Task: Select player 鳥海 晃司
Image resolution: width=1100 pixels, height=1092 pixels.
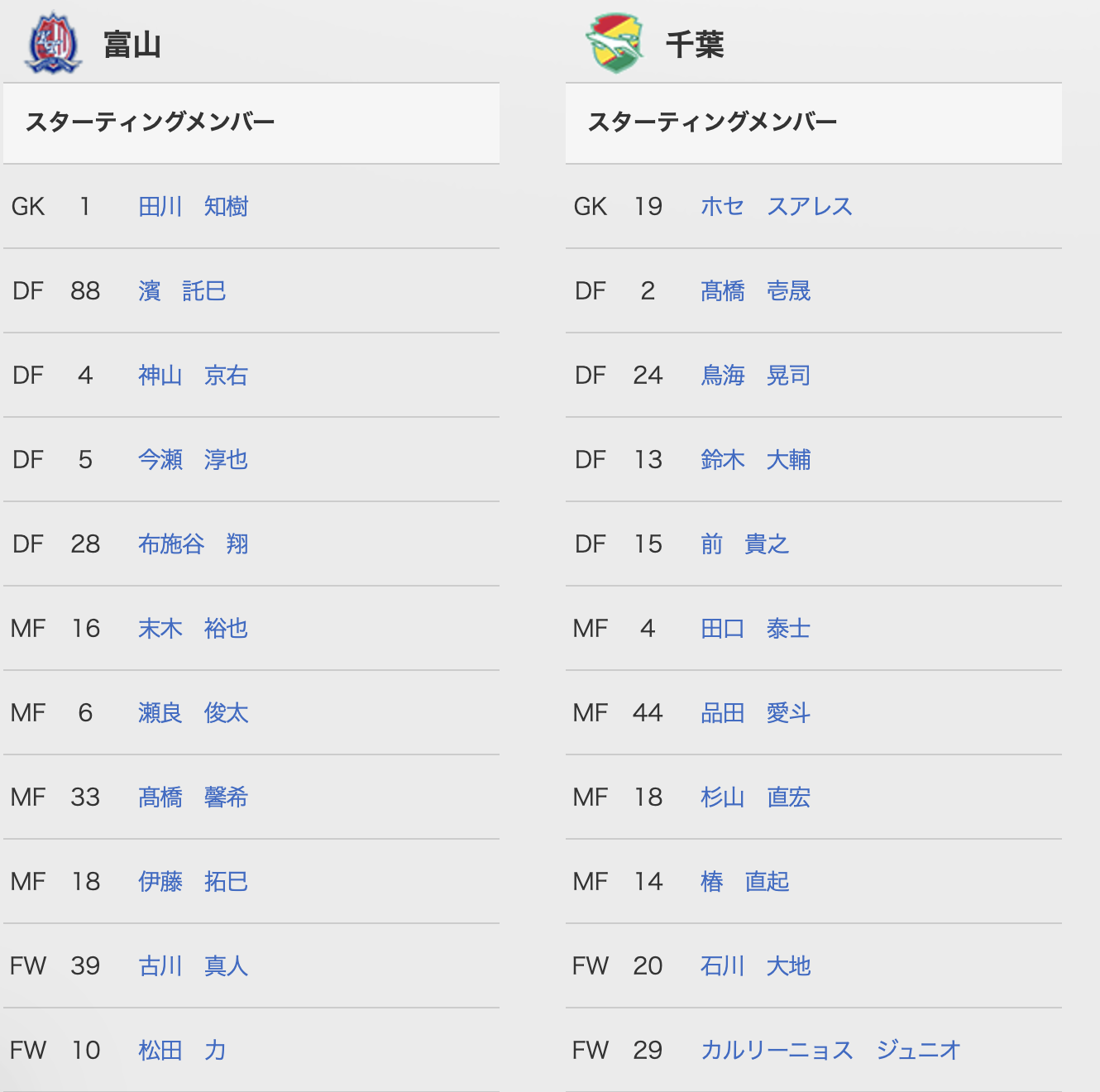Action: pos(755,376)
